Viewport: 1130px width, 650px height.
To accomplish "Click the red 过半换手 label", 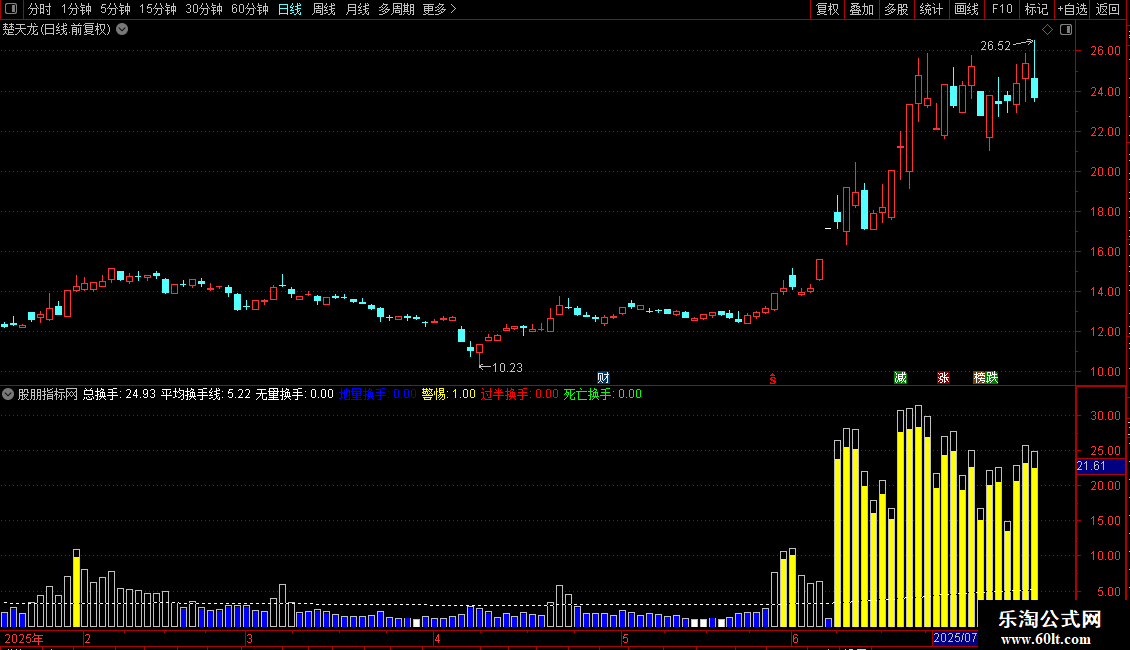I will point(520,394).
